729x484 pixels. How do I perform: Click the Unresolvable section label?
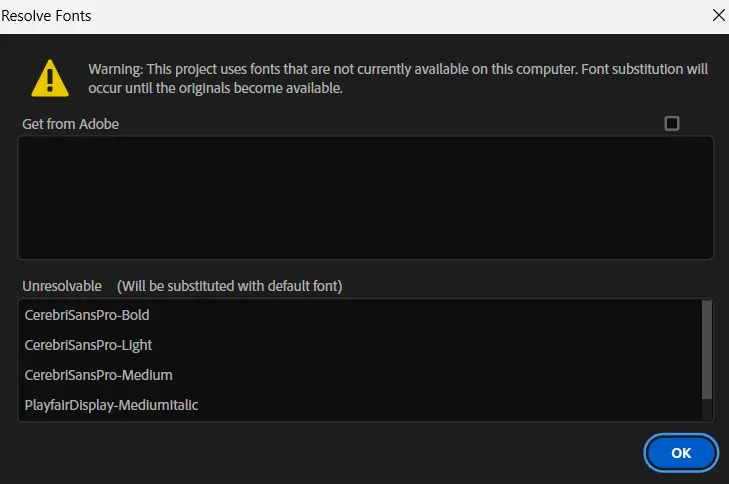pos(62,286)
